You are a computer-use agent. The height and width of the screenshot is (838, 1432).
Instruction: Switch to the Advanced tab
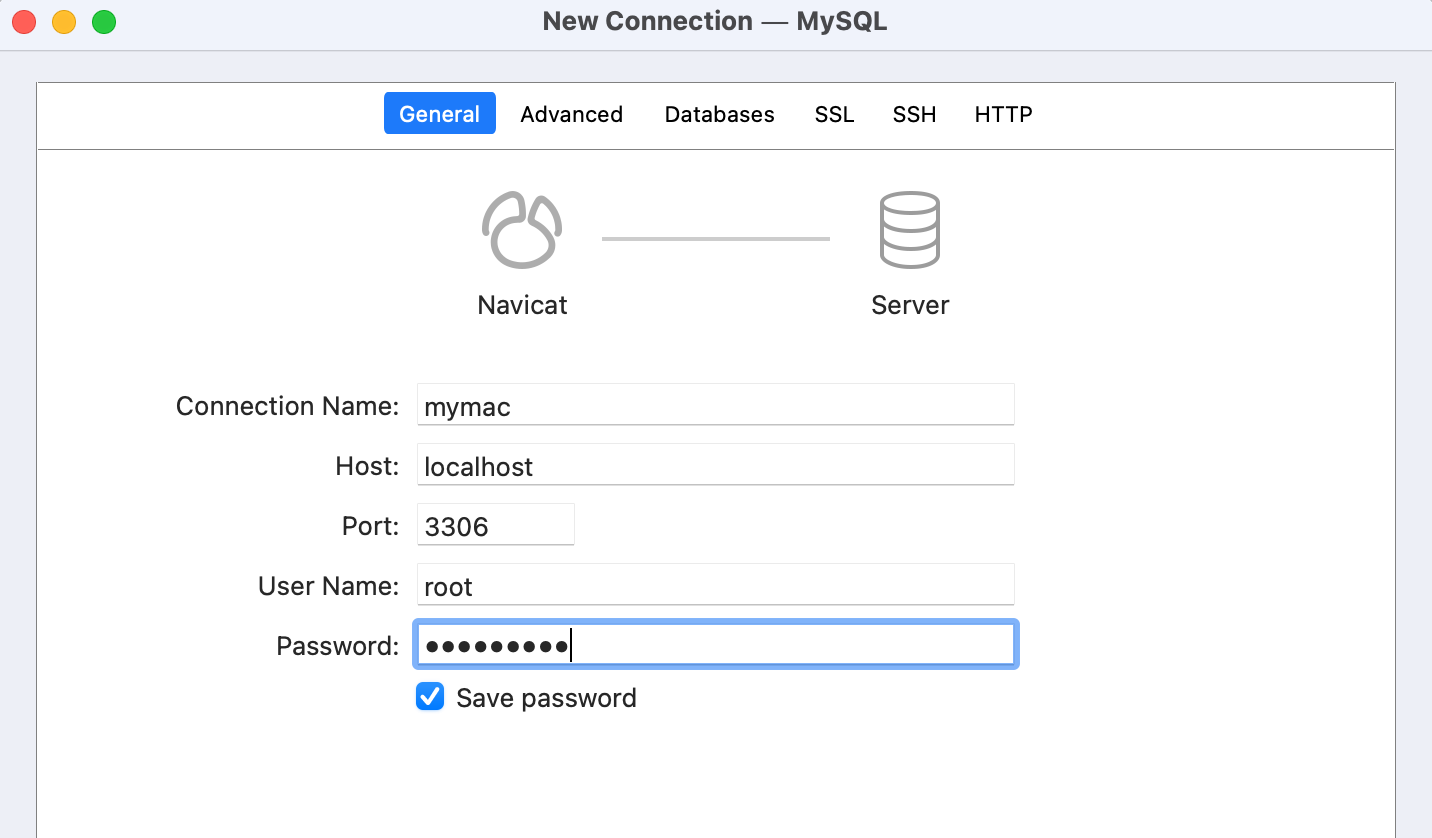pyautogui.click(x=571, y=114)
